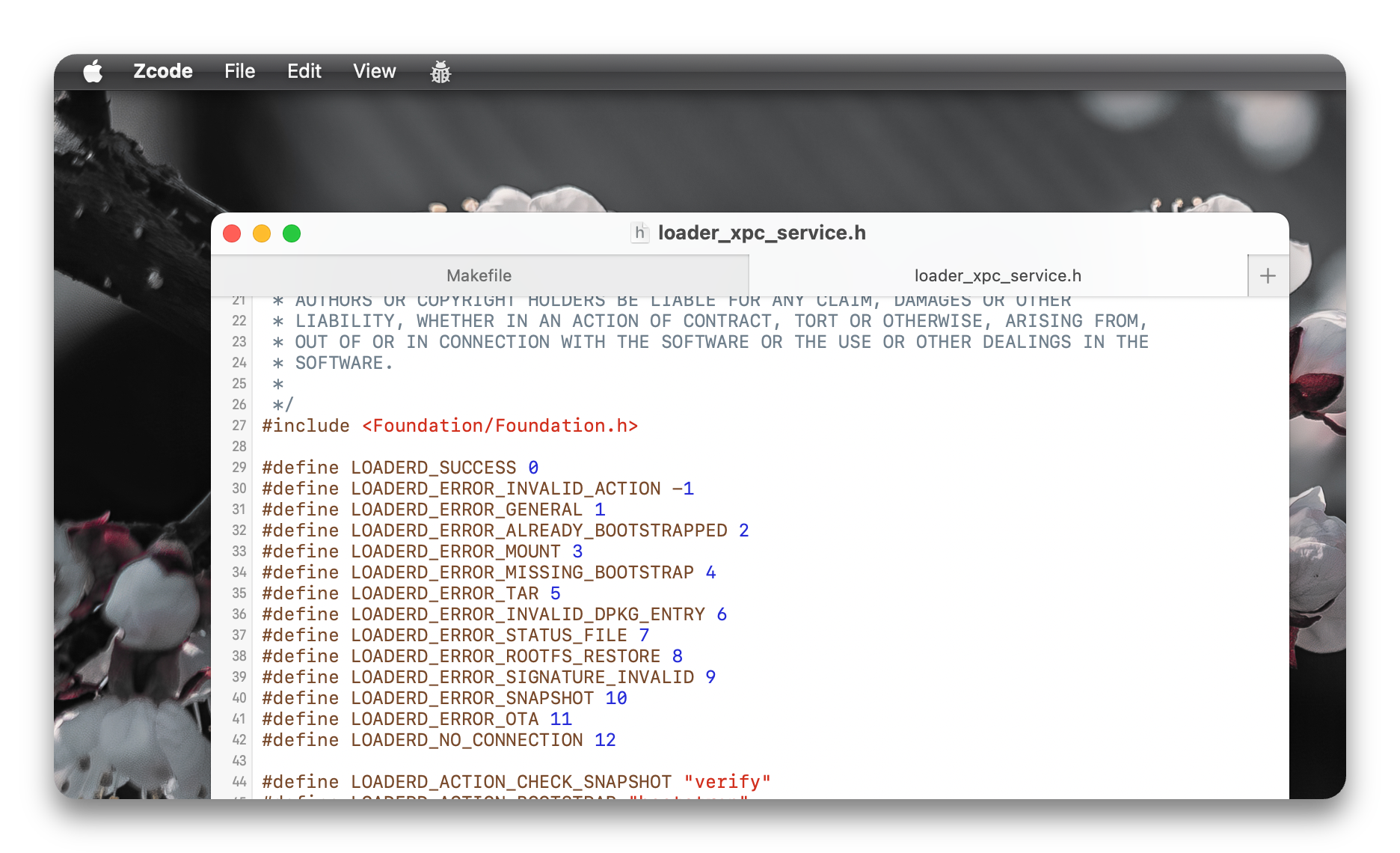Switch to the Makefile tab
This screenshot has width=1400, height=853.
pos(479,275)
